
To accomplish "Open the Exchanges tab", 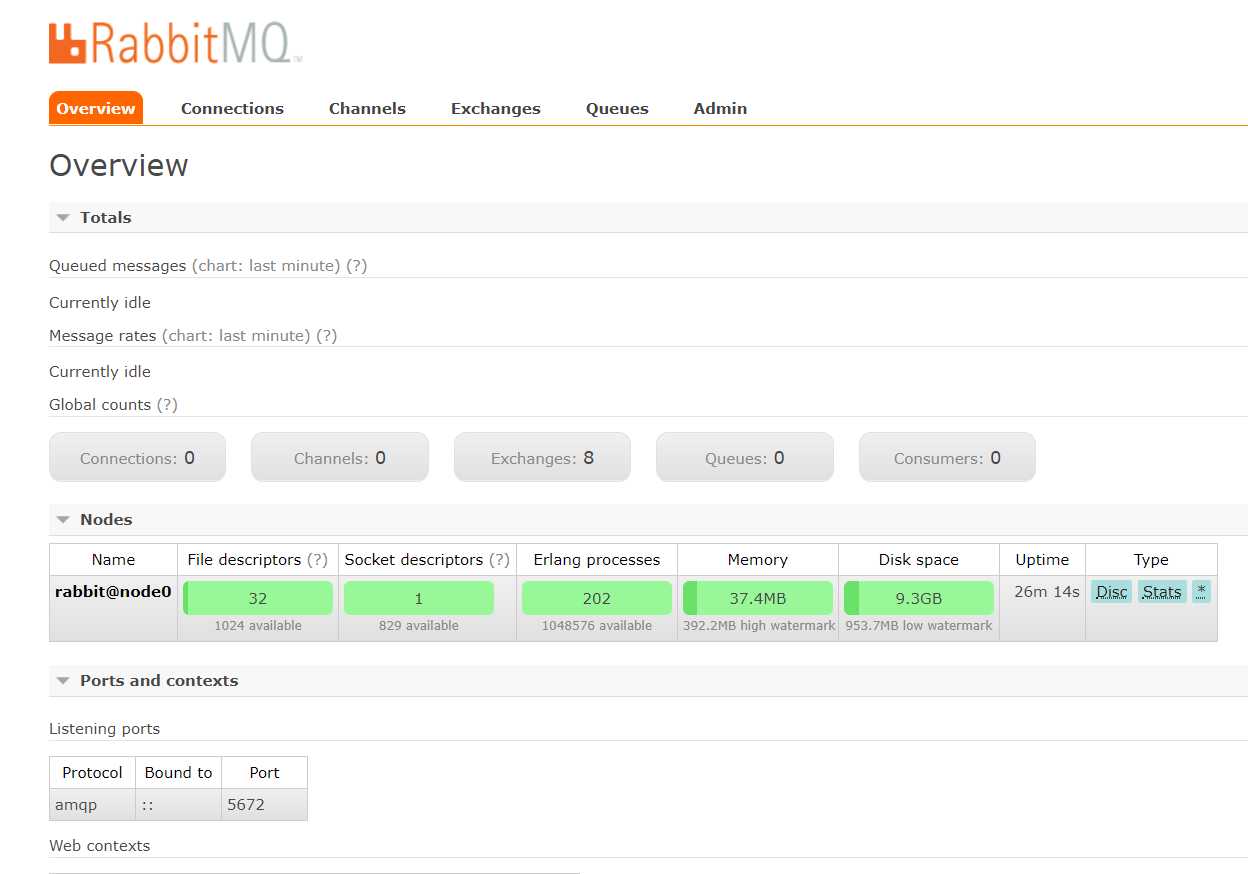I will tap(496, 108).
